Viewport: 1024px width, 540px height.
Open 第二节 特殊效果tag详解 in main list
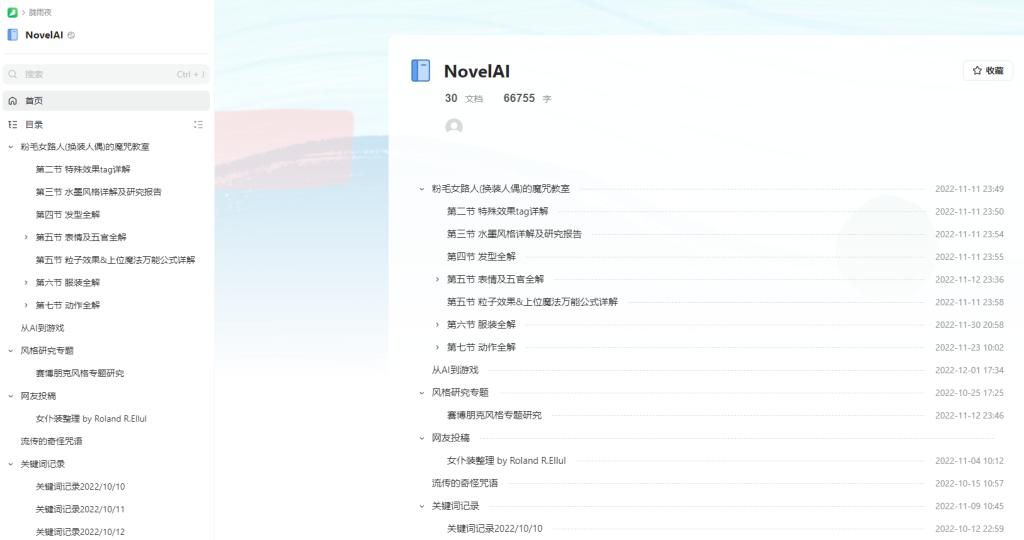(x=498, y=212)
